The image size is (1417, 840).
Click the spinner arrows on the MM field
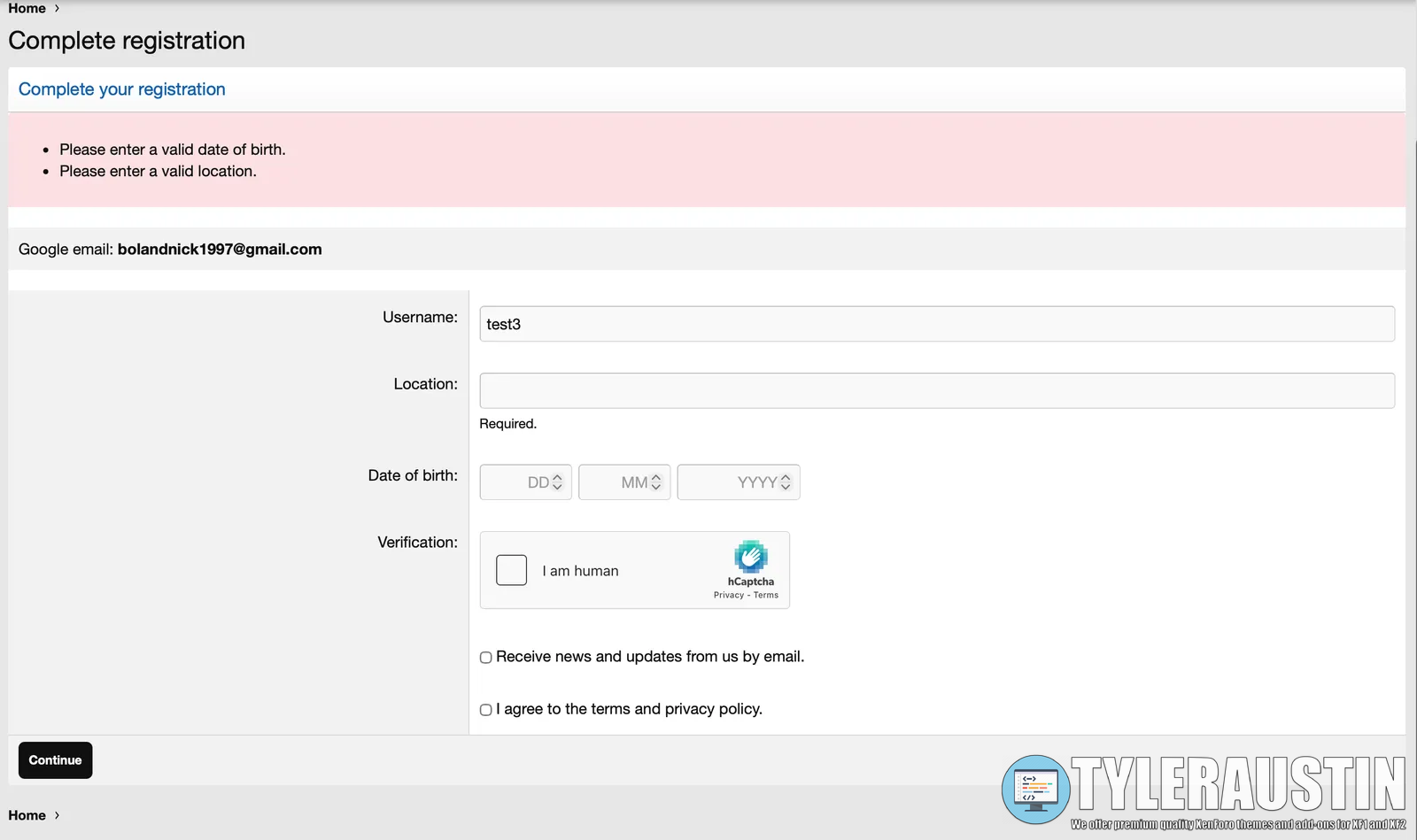[x=656, y=482]
